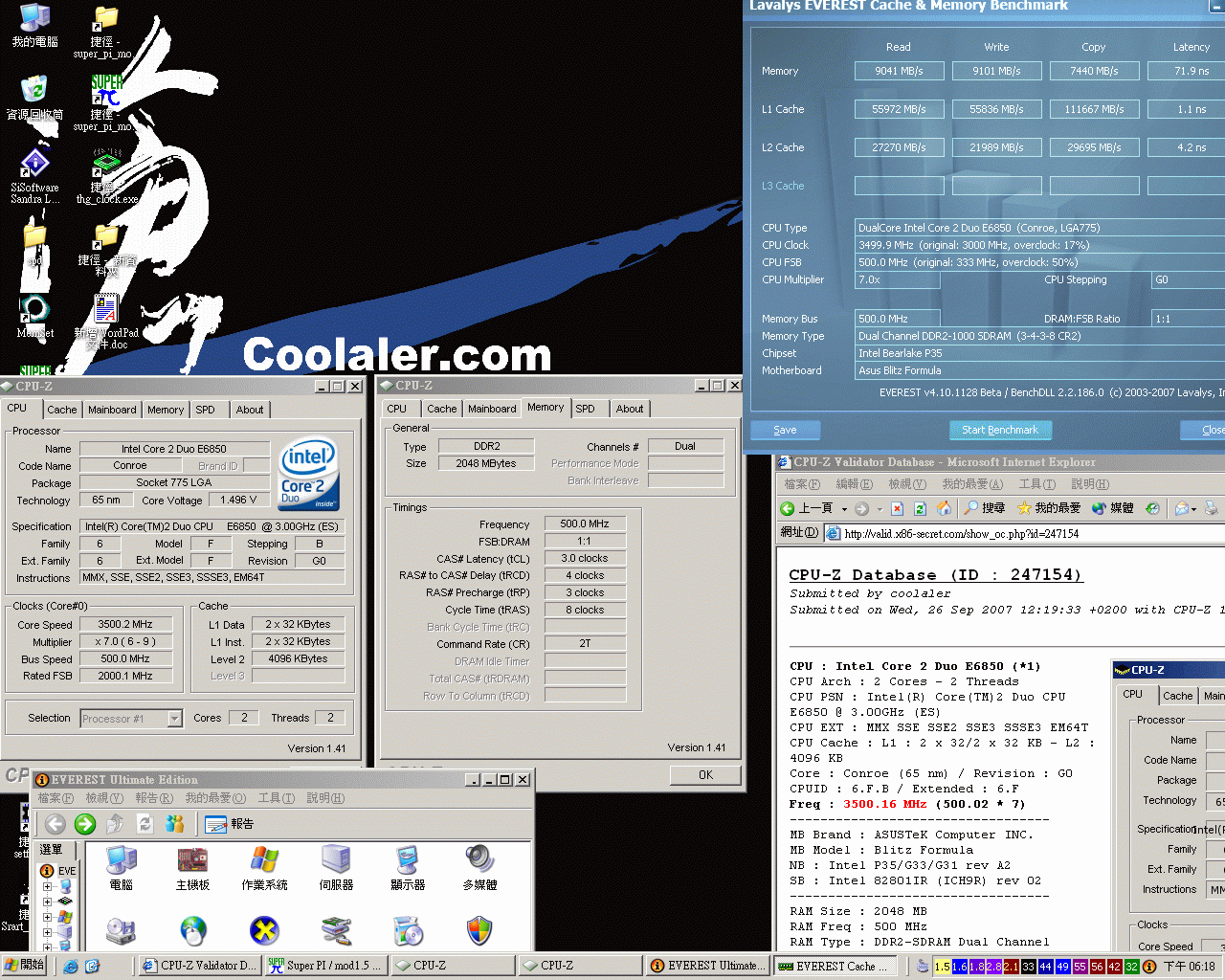Image resolution: width=1225 pixels, height=980 pixels.
Task: Click Internet Explorer back button 上一頁
Action: pyautogui.click(x=807, y=508)
